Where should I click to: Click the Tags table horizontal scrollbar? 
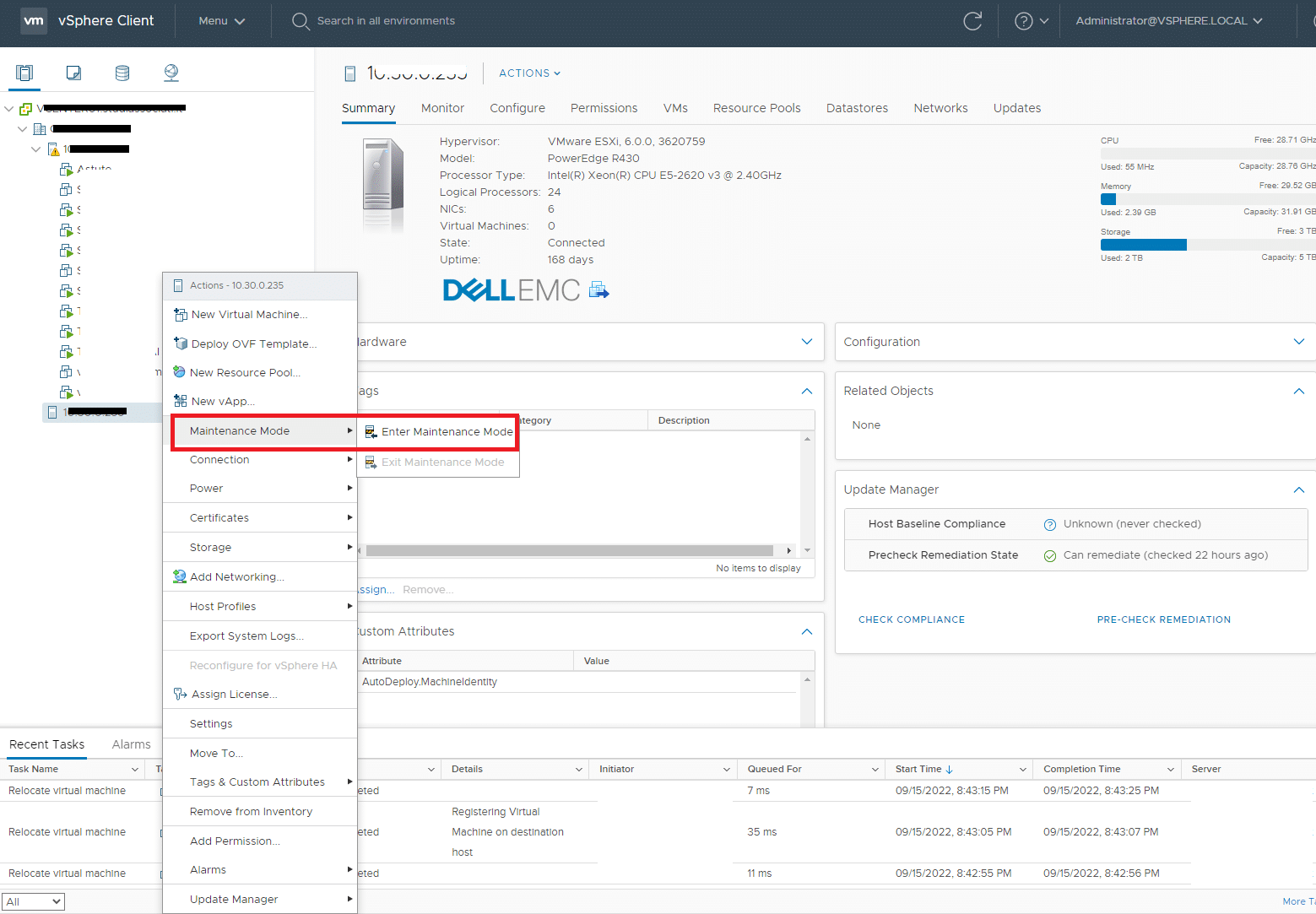tap(570, 551)
